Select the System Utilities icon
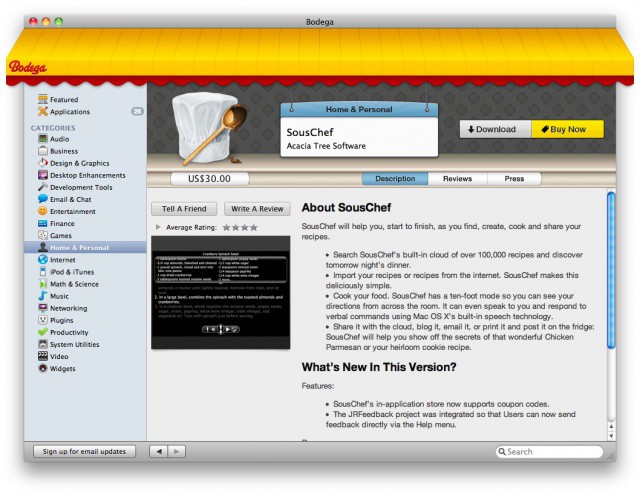This screenshot has width=640, height=495. [43, 344]
